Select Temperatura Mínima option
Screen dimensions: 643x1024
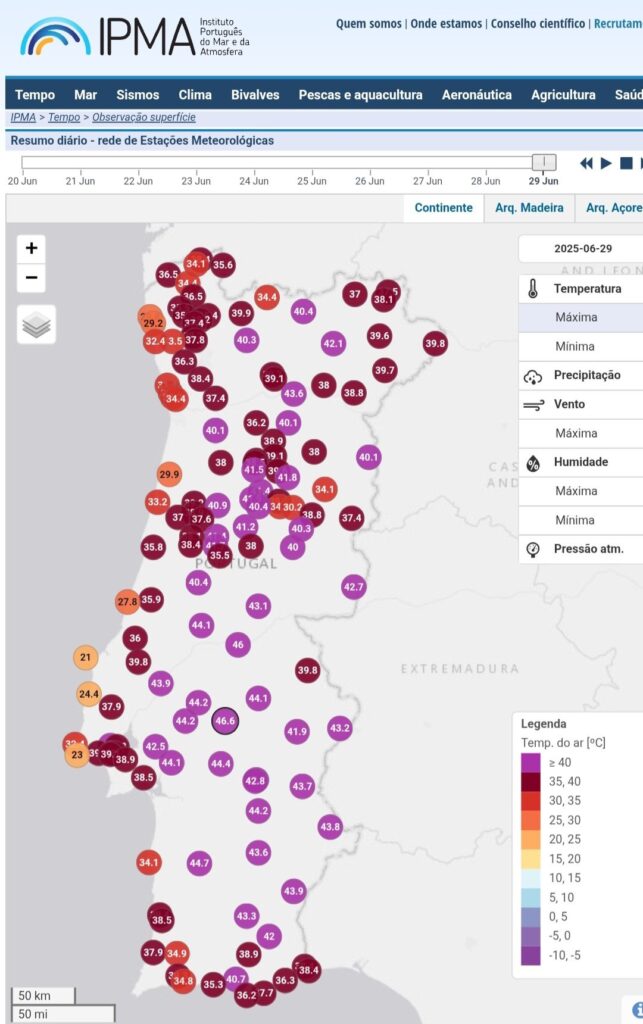[x=580, y=346]
